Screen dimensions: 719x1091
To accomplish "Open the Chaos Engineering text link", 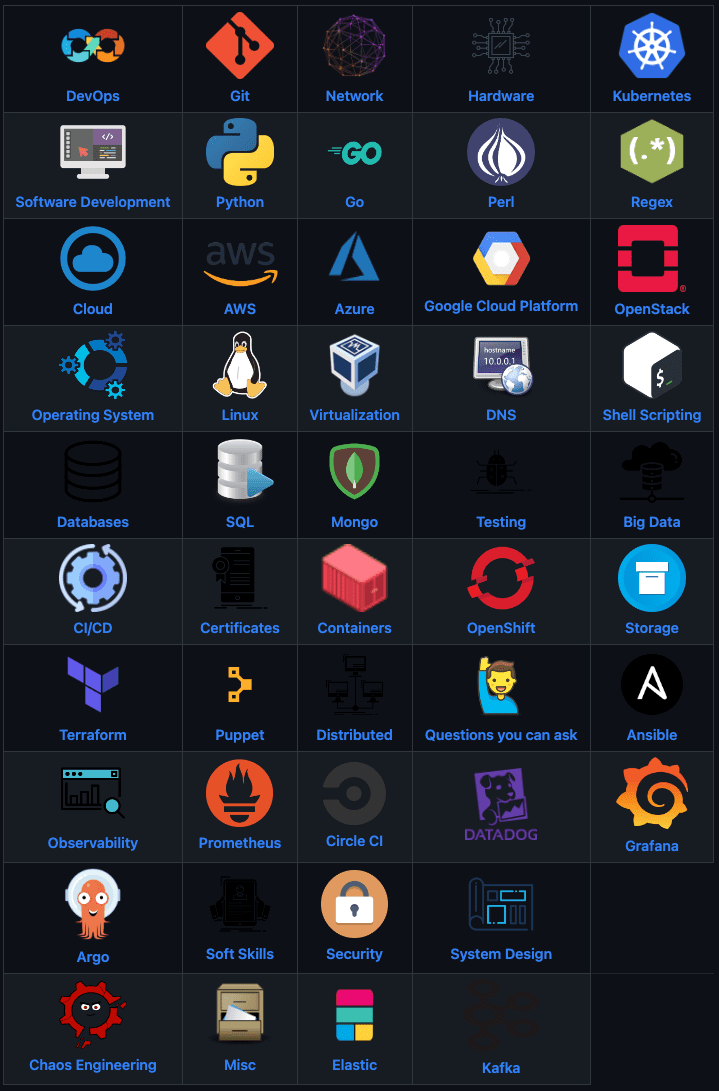I will (93, 1065).
